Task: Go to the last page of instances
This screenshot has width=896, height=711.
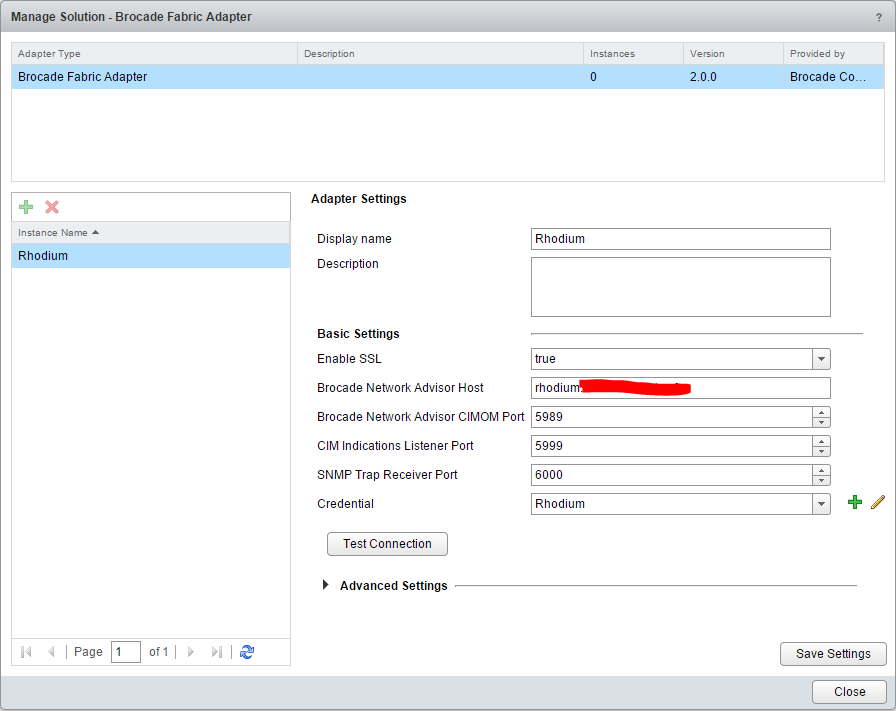Action: point(216,652)
